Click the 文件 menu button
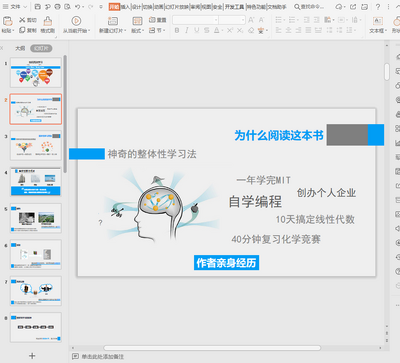Image resolution: width=400 pixels, height=363 pixels. coord(15,7)
